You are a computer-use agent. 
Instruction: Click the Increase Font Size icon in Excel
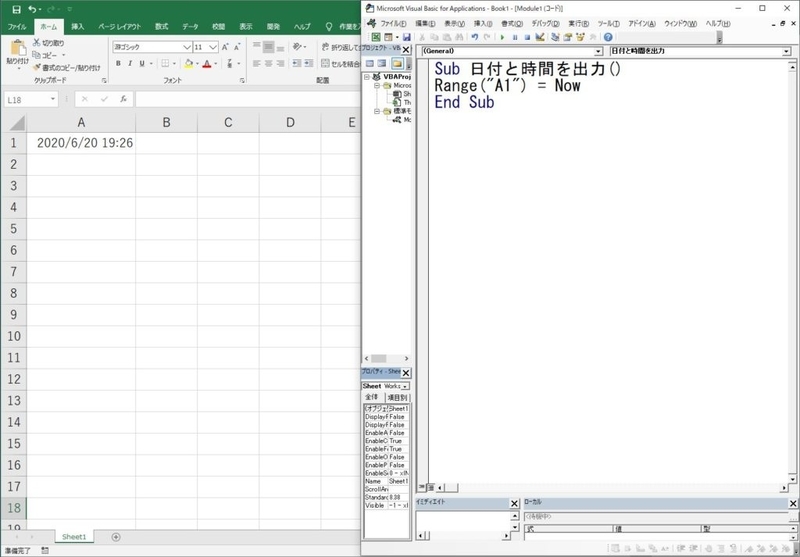click(x=225, y=47)
